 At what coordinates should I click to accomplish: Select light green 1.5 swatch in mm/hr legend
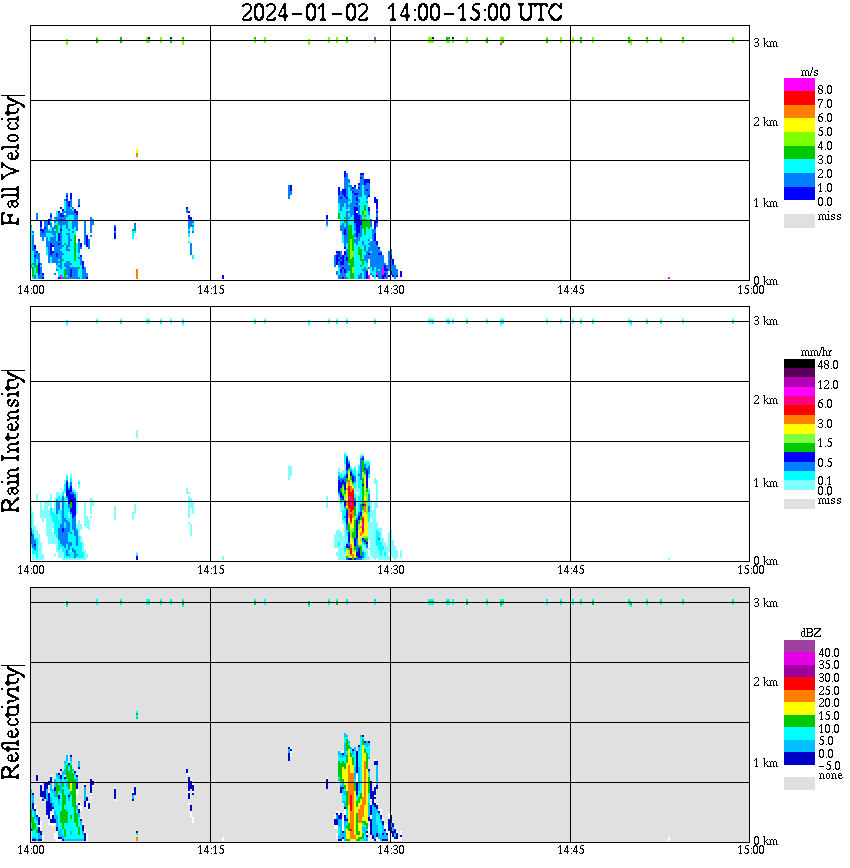pyautogui.click(x=799, y=439)
